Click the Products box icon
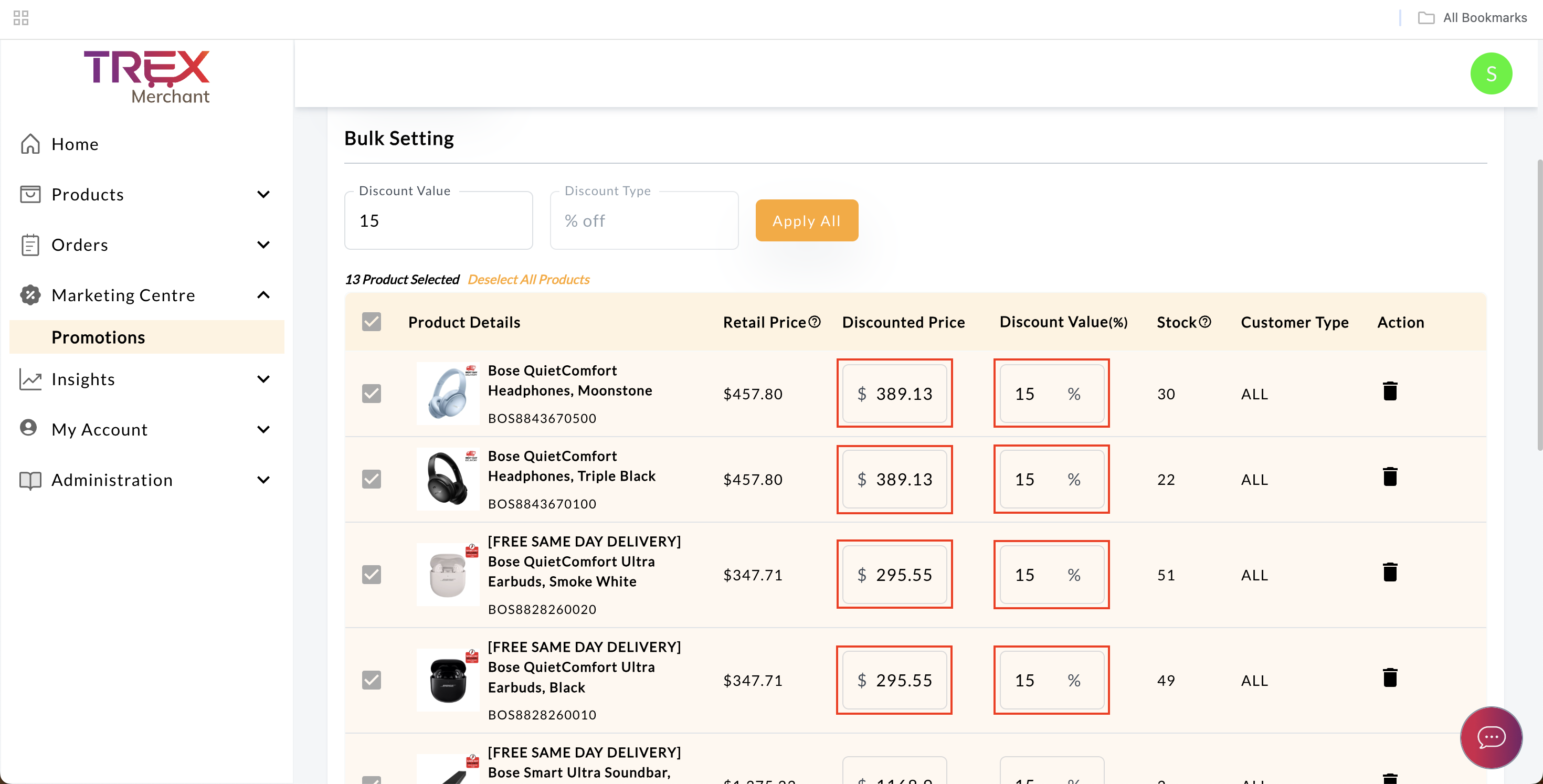Image resolution: width=1543 pixels, height=784 pixels. (30, 194)
